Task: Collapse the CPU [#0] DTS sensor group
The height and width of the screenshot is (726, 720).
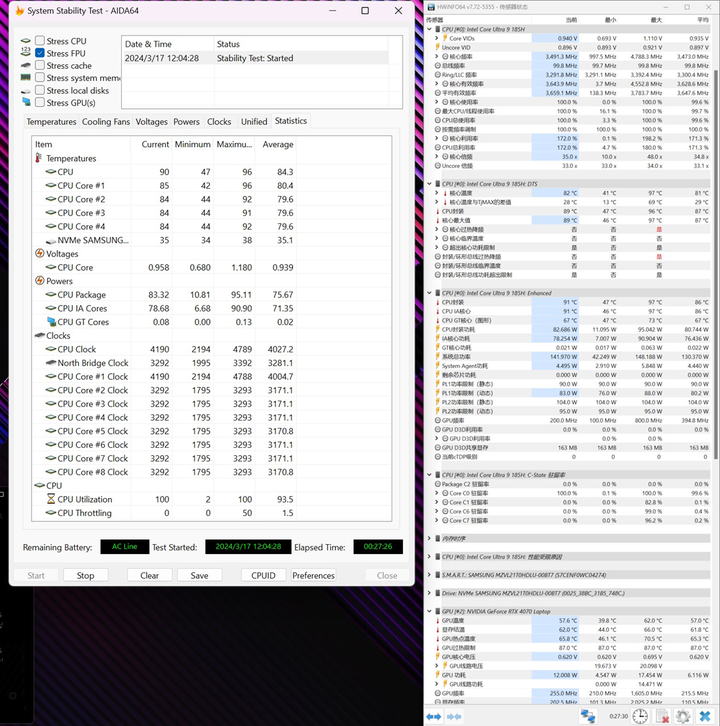Action: 429,184
